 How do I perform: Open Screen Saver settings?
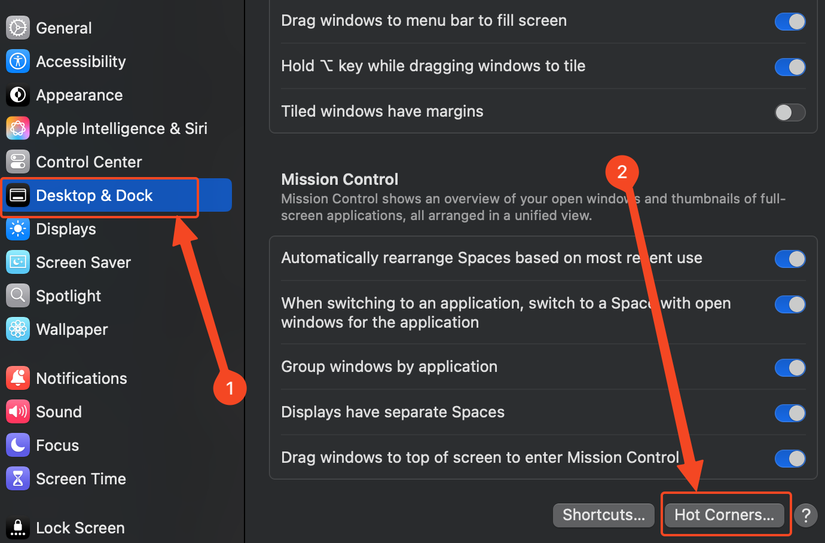[x=117, y=262]
